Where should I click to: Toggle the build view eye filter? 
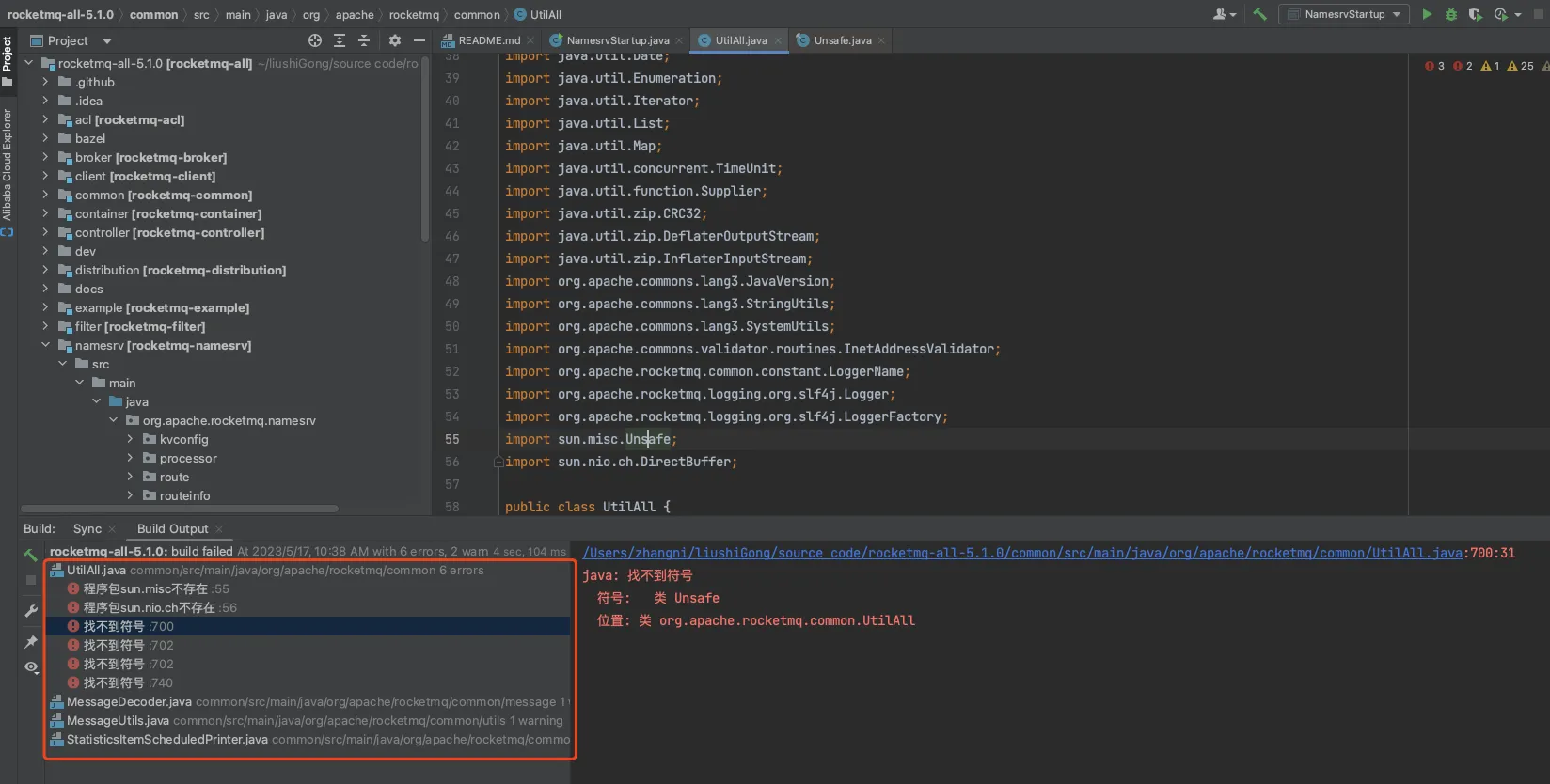31,667
